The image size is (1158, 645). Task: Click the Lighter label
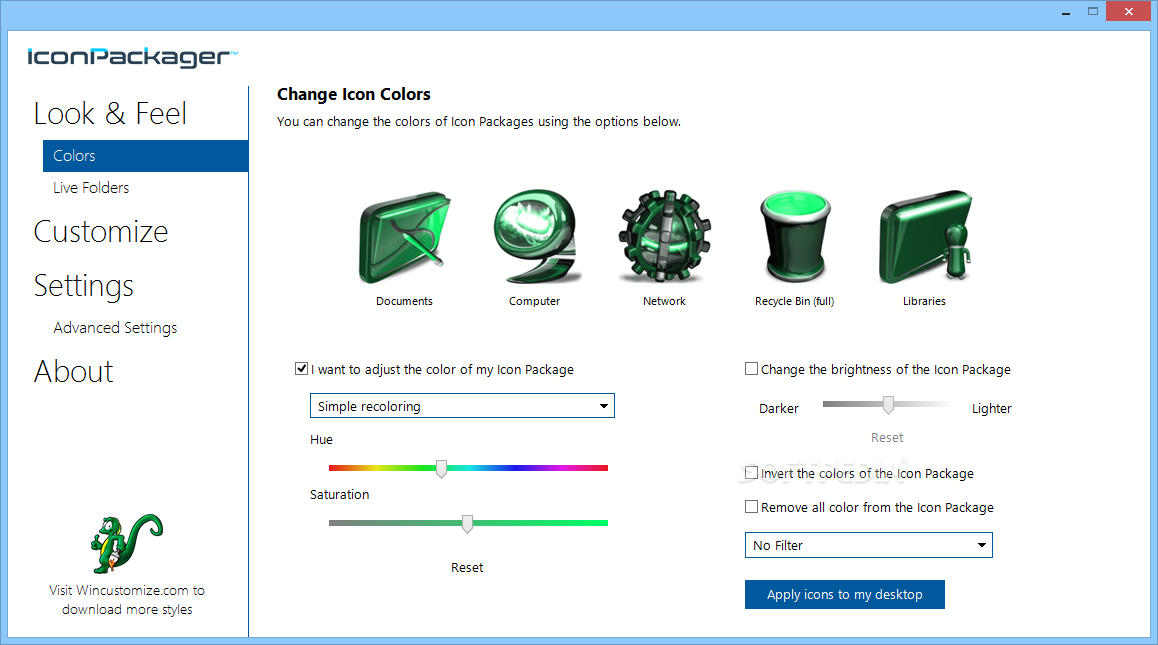pos(991,409)
